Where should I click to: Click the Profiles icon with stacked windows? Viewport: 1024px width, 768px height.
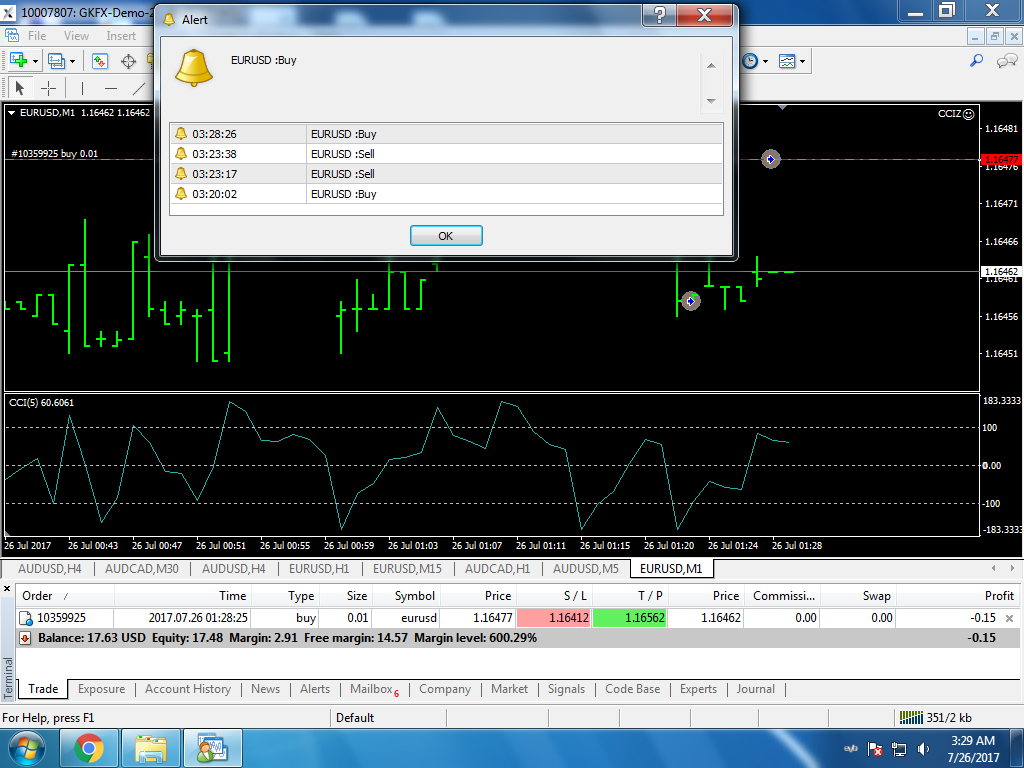(56, 61)
